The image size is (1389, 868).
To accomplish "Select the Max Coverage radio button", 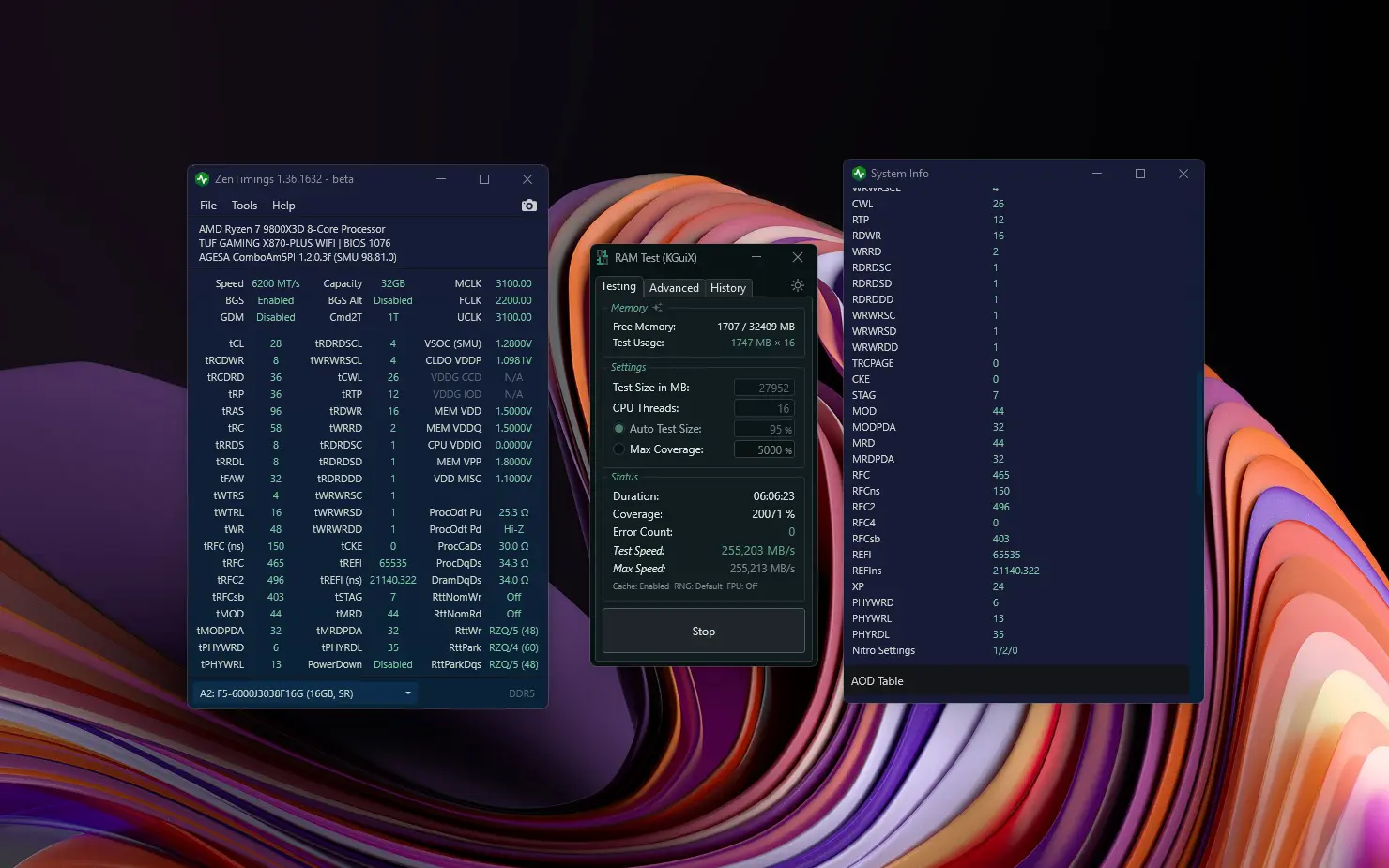I will pos(619,449).
